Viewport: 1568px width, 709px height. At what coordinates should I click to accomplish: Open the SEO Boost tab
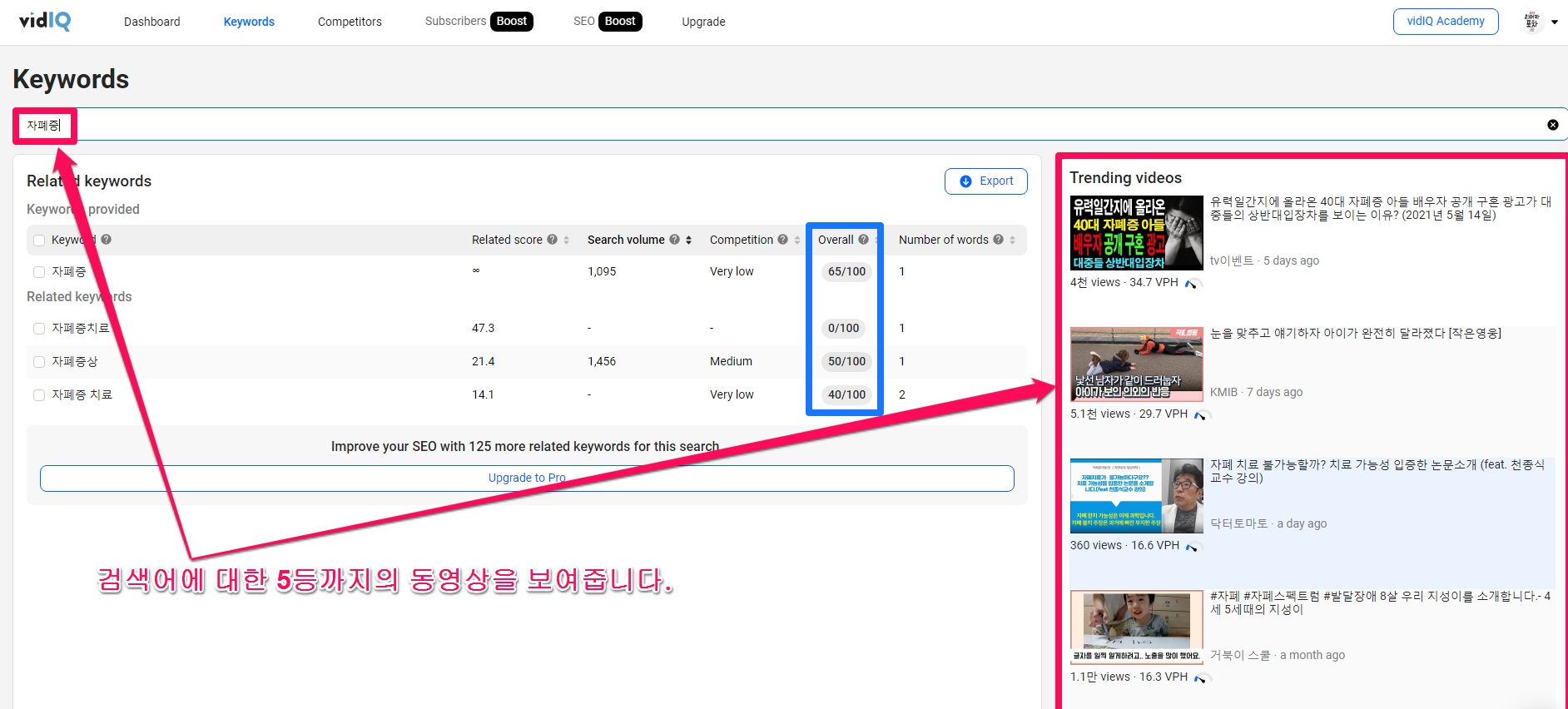click(x=608, y=21)
